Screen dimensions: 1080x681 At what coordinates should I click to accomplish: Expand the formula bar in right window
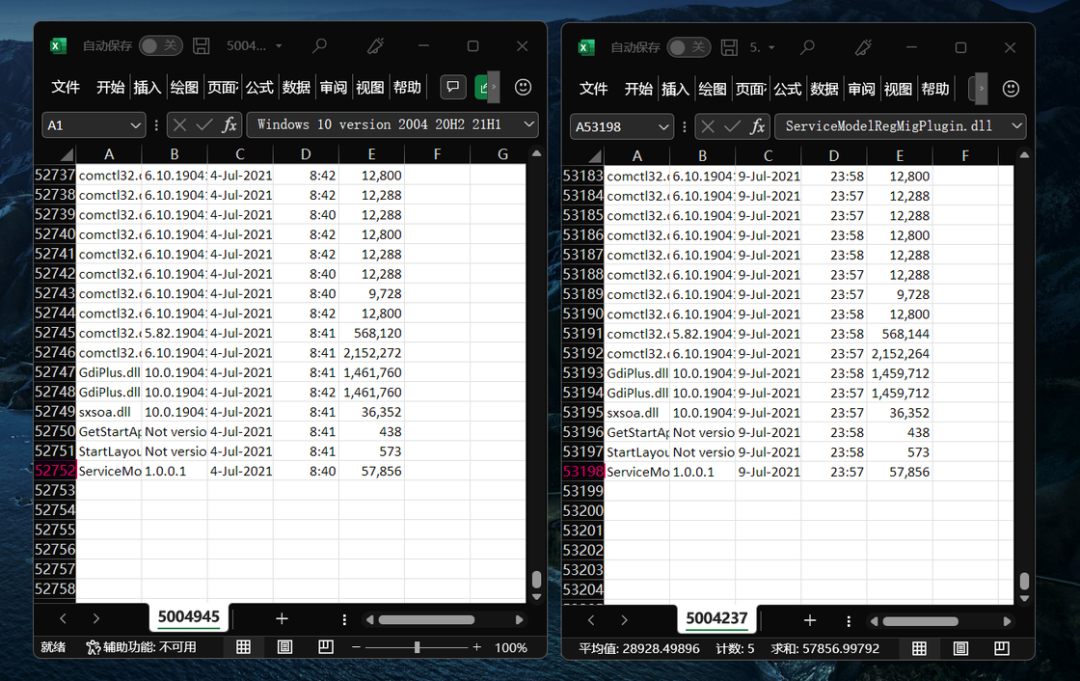pyautogui.click(x=1017, y=126)
